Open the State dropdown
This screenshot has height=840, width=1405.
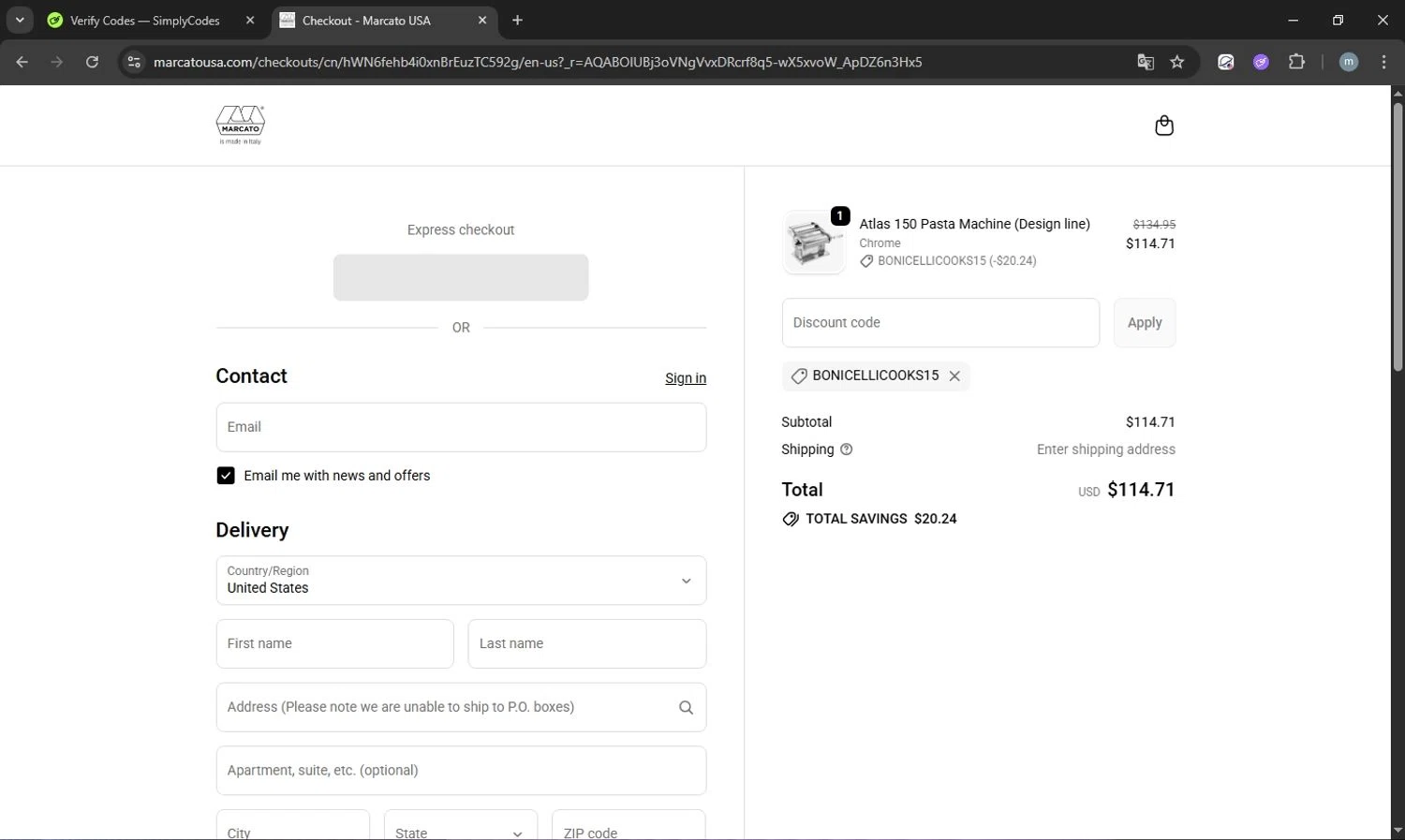[461, 825]
